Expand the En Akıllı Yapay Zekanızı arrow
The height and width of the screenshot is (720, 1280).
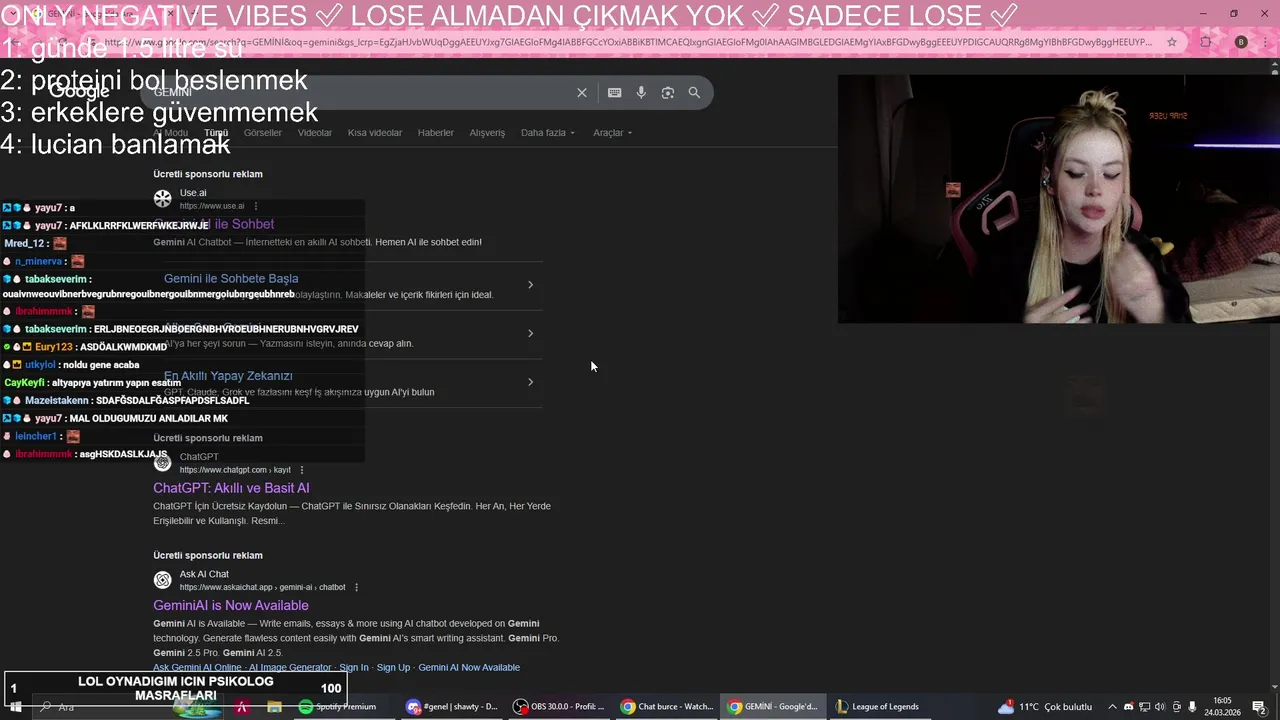tap(530, 382)
